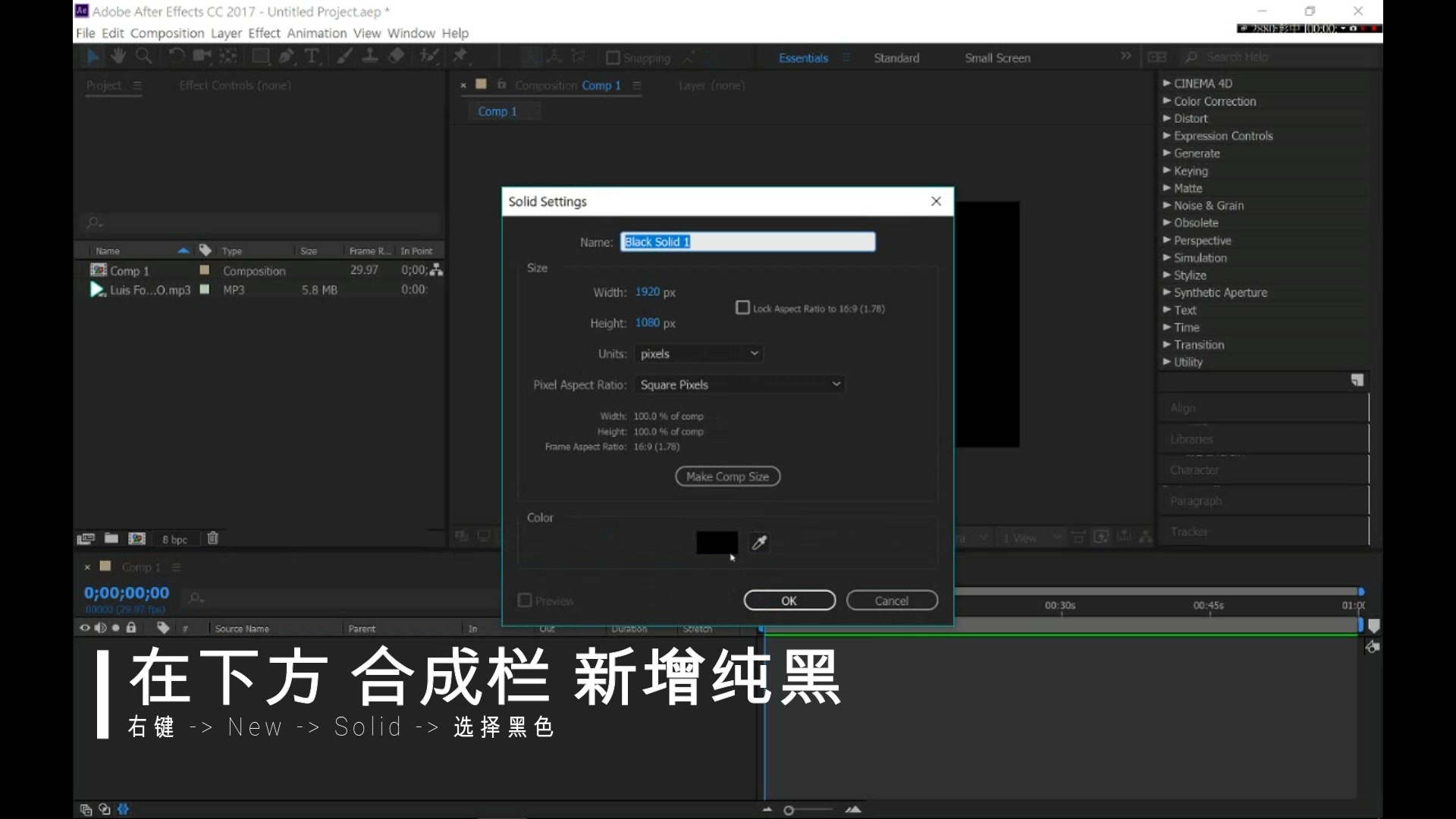Toggle the Snapping checkbox in toolbar
The image size is (1456, 819).
(x=613, y=58)
